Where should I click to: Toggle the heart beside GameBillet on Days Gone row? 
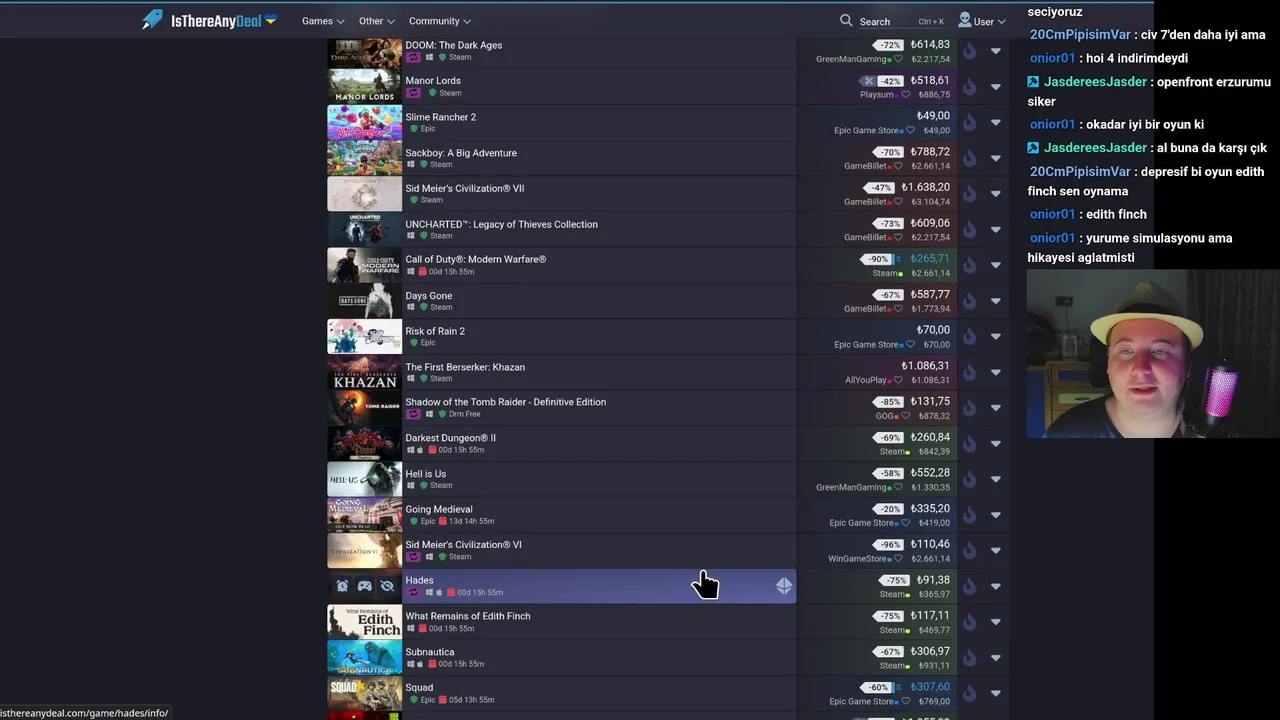898,309
